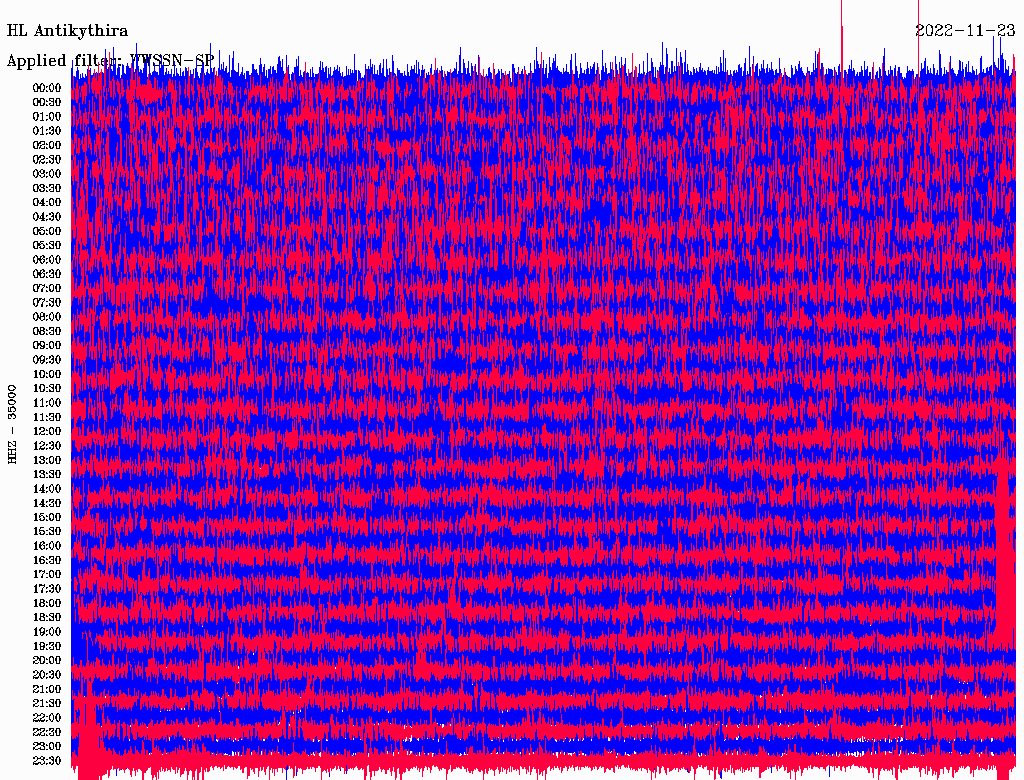Select the 08:00 time label
This screenshot has height=780, width=1024.
click(x=47, y=317)
